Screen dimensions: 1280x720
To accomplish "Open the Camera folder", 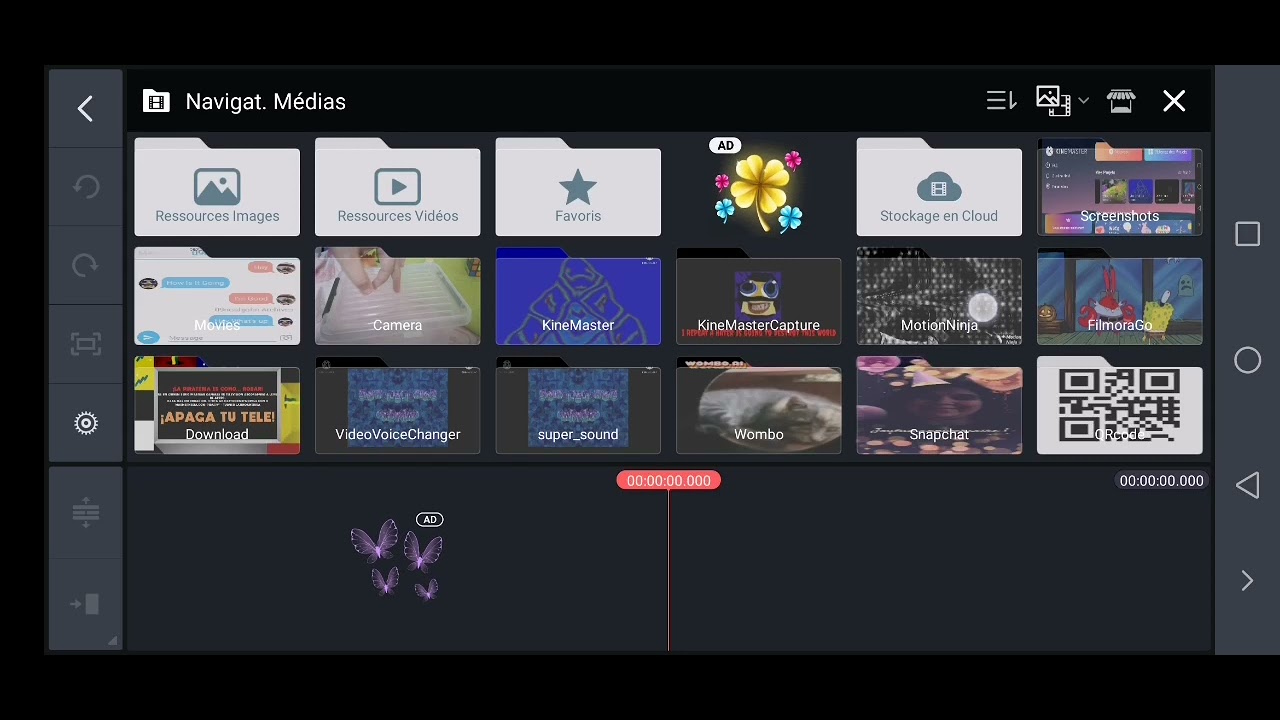I will pos(398,297).
